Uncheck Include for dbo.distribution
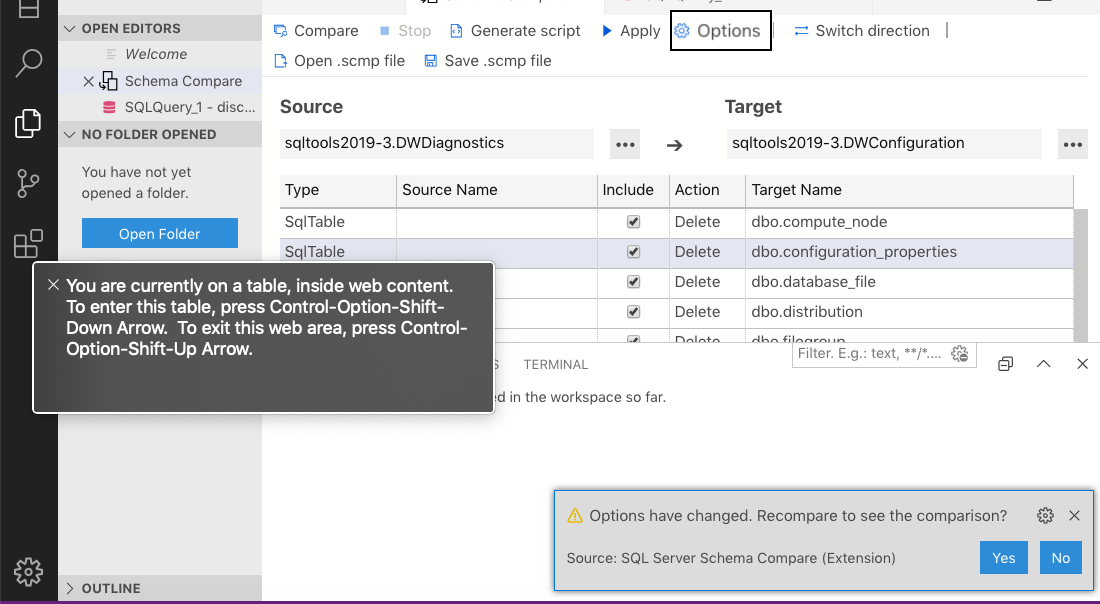 pos(633,311)
